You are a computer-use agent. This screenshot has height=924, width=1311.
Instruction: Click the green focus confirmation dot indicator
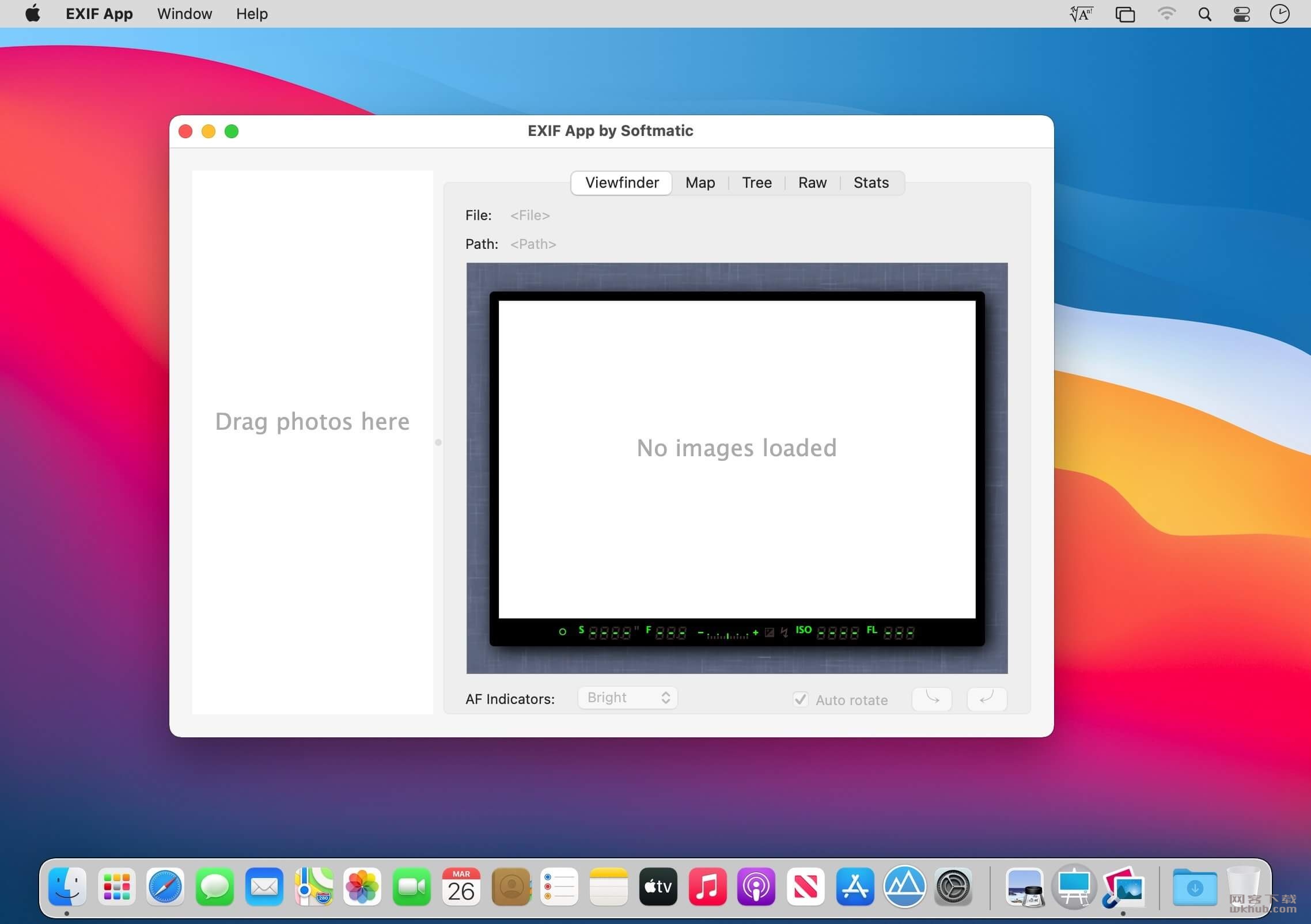point(563,632)
